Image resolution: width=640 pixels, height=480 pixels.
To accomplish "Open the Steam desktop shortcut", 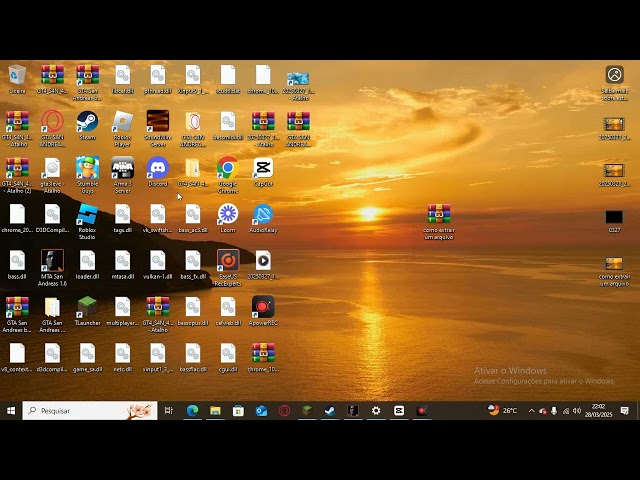I will [x=87, y=125].
